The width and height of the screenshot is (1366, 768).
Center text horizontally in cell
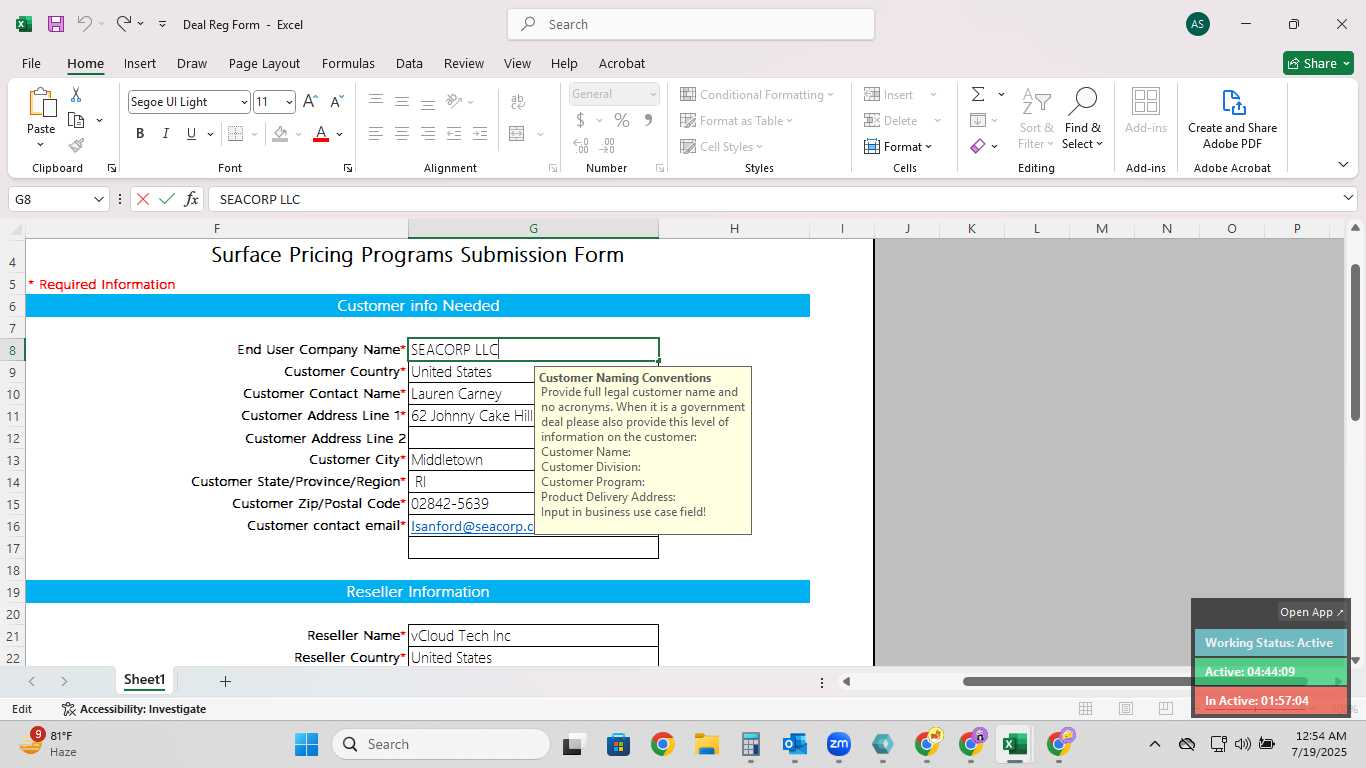coord(402,133)
